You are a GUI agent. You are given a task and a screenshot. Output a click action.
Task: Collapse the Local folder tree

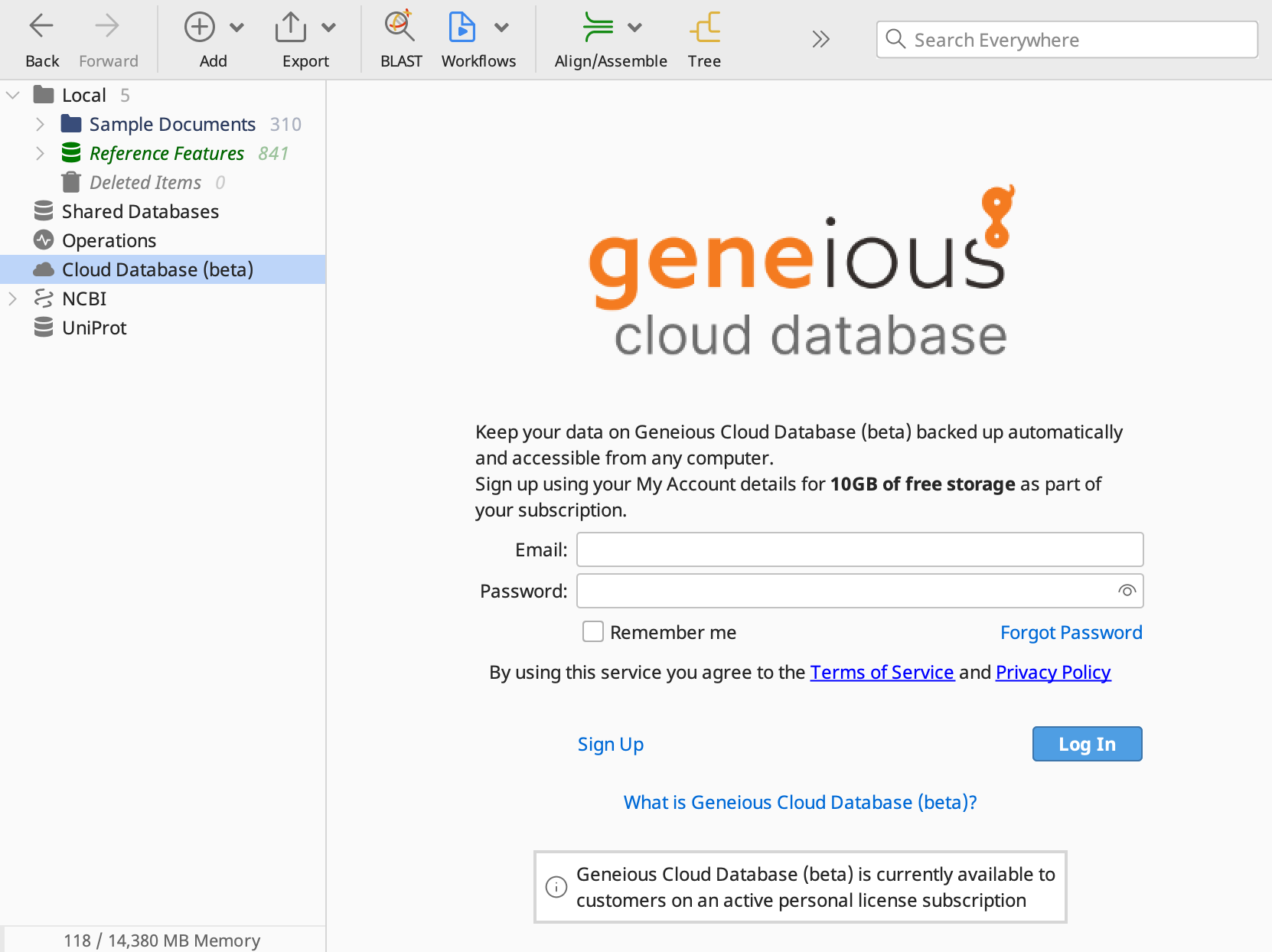(x=12, y=94)
